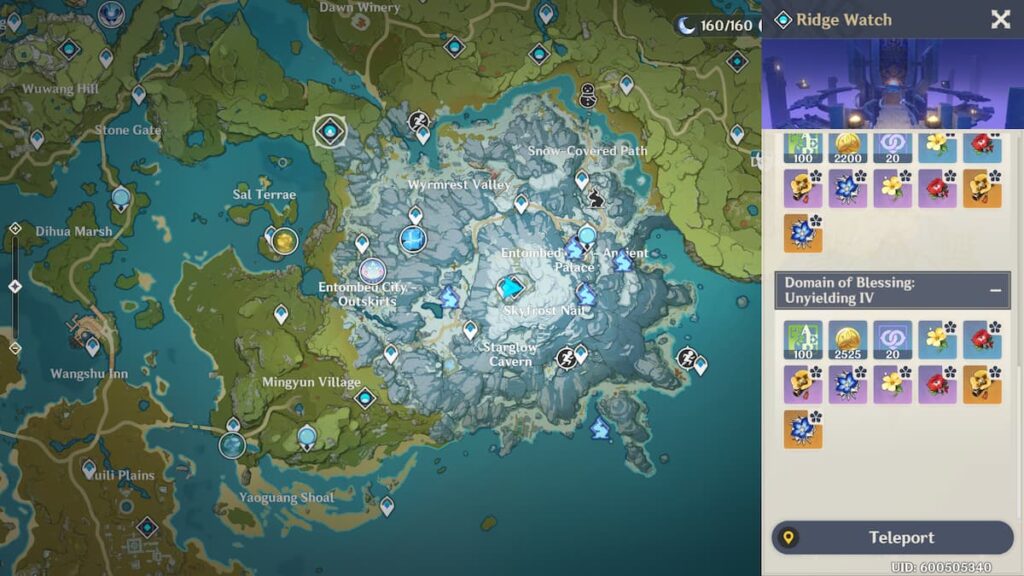The image size is (1024, 576).
Task: Collapse the Domain of Blessing: Unyielding IV section
Action: (996, 290)
